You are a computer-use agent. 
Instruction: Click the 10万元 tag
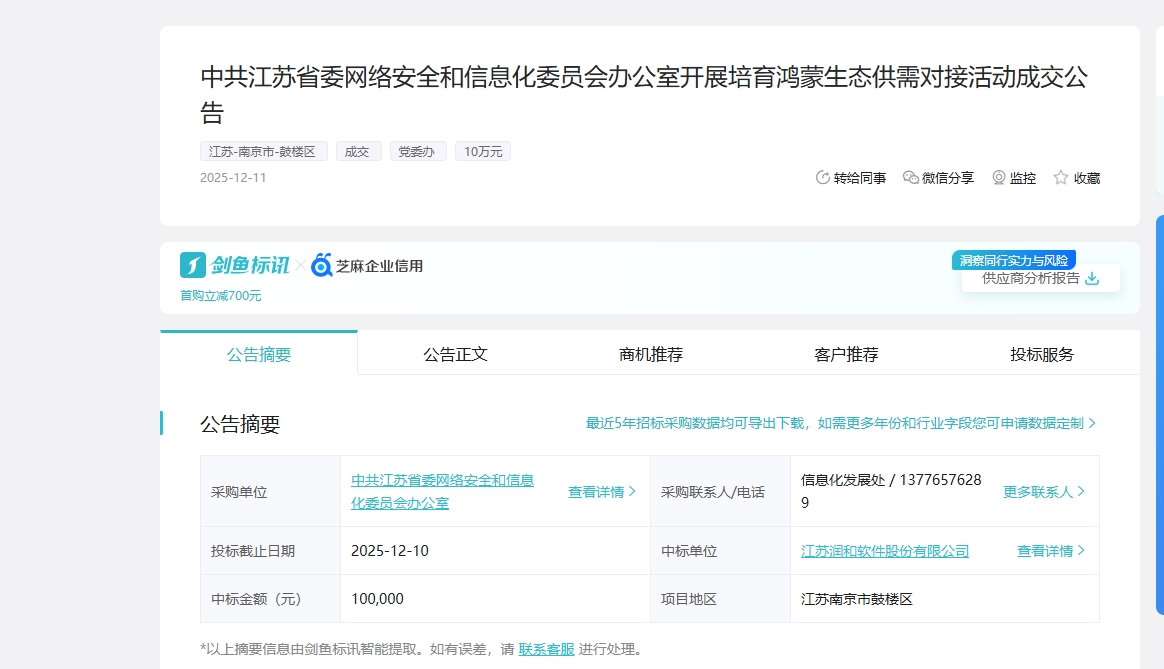click(x=483, y=151)
